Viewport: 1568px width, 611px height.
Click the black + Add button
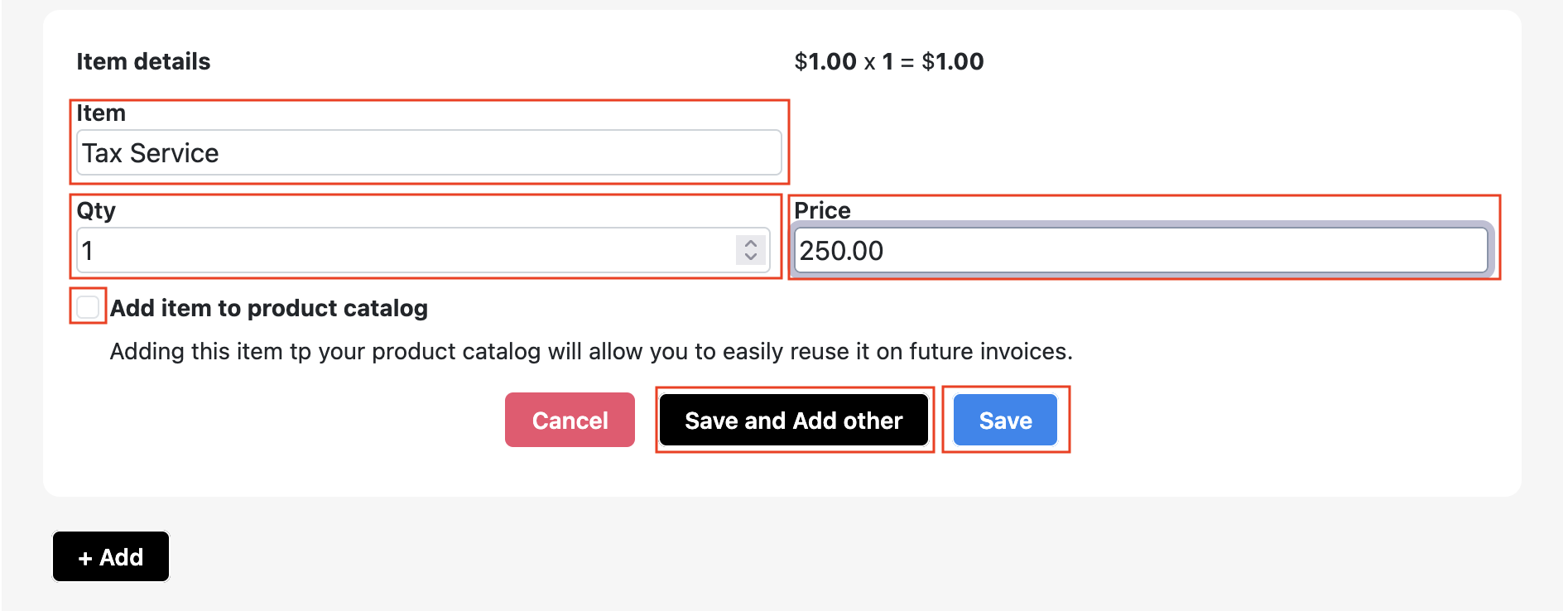(111, 557)
